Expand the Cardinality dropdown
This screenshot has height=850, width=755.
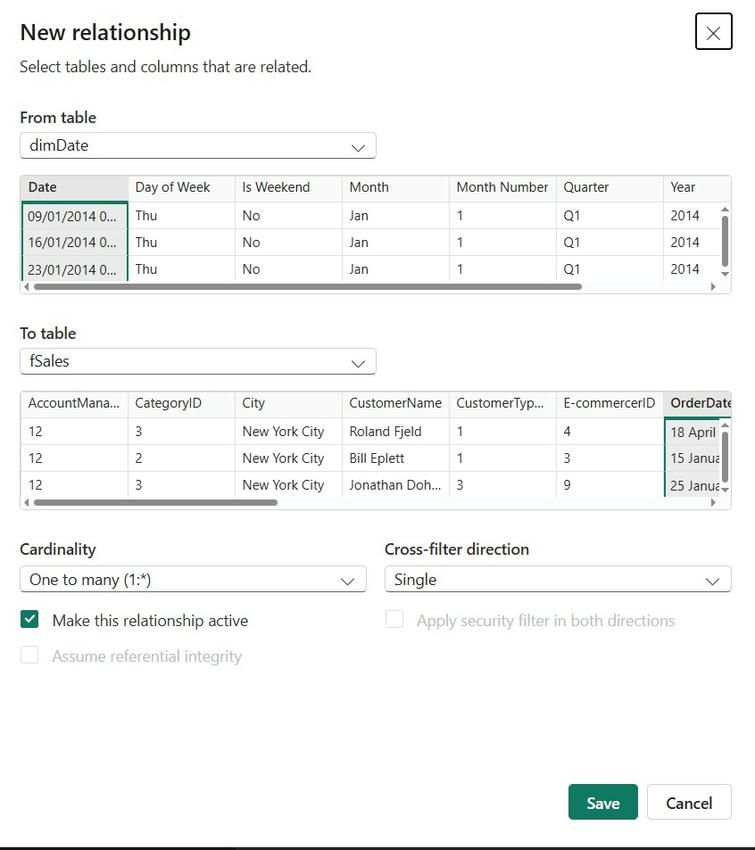(x=192, y=580)
